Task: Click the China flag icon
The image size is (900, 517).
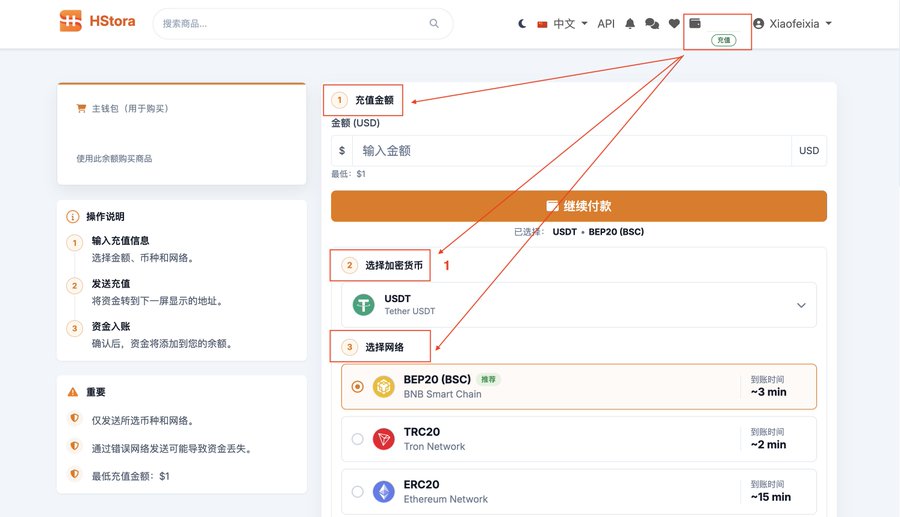Action: pyautogui.click(x=542, y=24)
